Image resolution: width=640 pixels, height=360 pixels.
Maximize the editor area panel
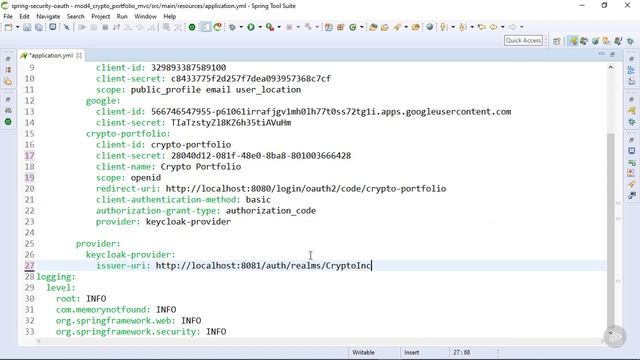click(x=612, y=54)
